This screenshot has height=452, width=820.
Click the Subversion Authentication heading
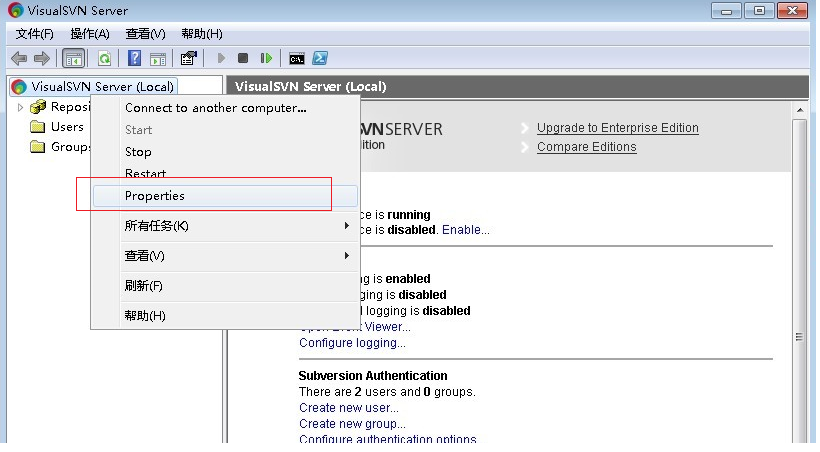[x=373, y=376]
